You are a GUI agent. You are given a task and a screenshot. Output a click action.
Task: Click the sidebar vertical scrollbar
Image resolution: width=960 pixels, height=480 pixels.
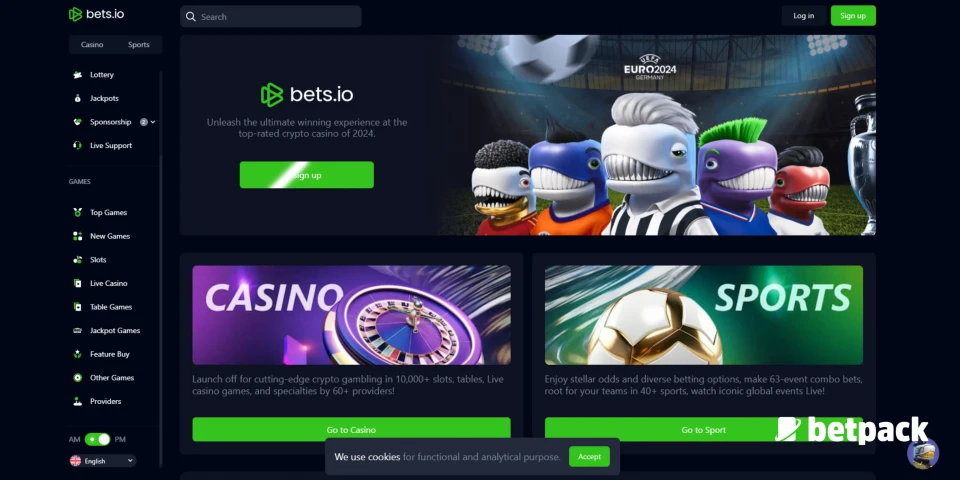[162, 269]
